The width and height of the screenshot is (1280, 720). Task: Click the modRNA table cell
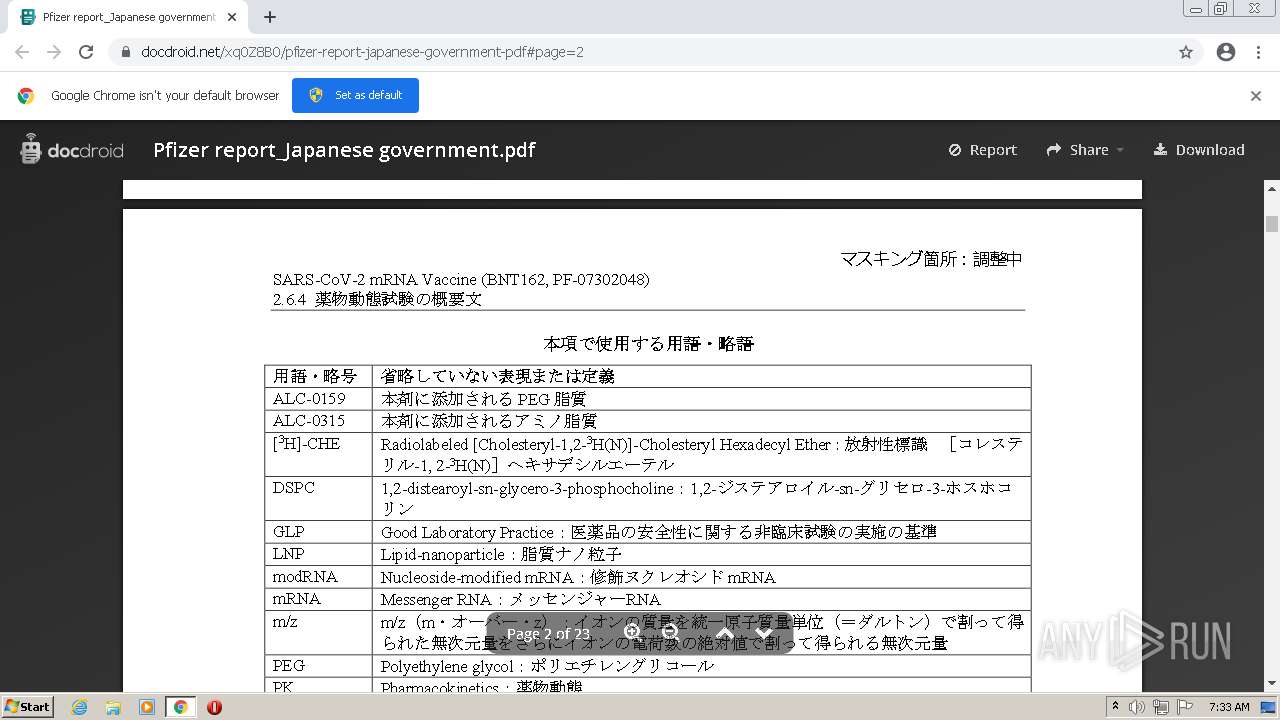[x=318, y=577]
